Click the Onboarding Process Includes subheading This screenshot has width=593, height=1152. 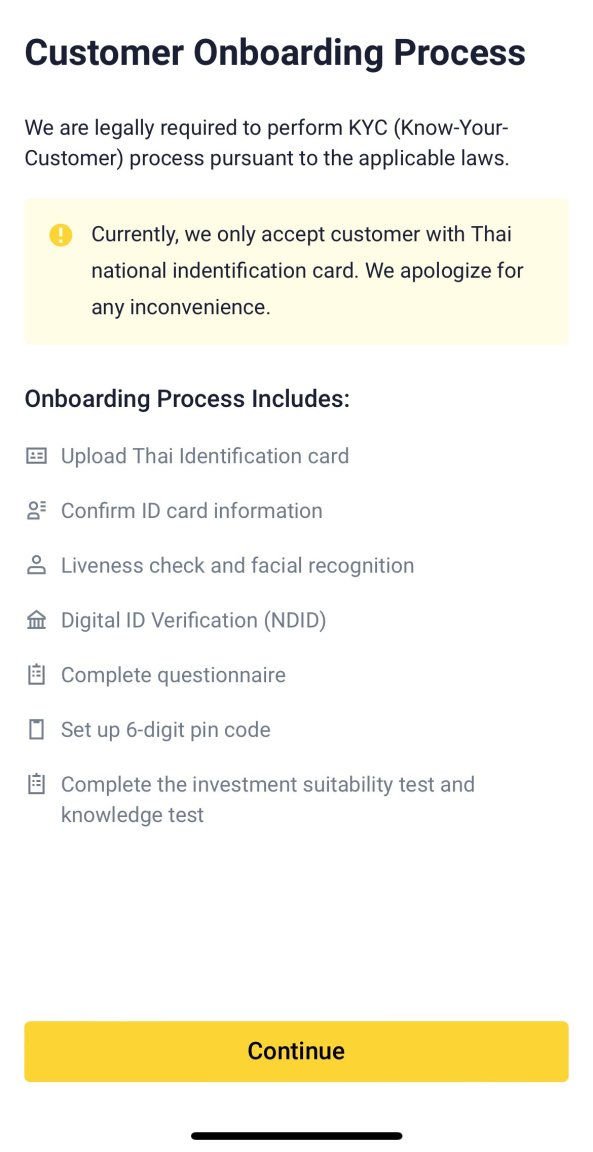pyautogui.click(x=187, y=399)
